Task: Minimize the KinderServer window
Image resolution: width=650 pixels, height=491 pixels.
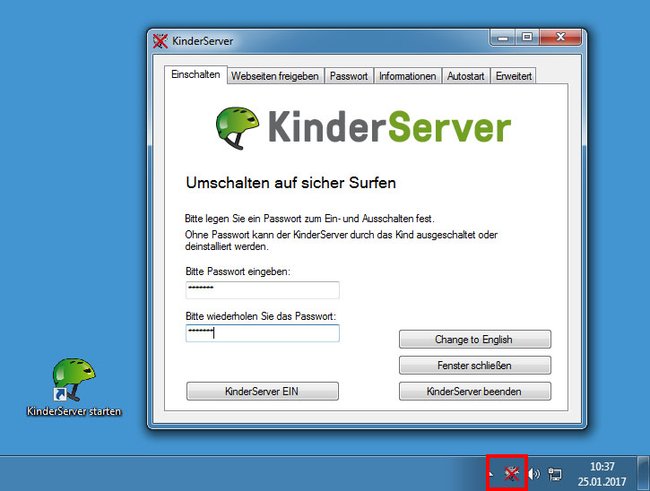Action: coord(503,37)
